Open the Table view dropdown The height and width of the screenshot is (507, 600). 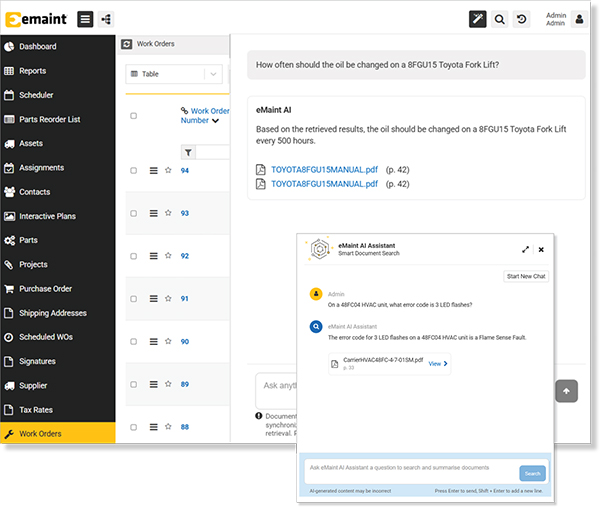(174, 74)
